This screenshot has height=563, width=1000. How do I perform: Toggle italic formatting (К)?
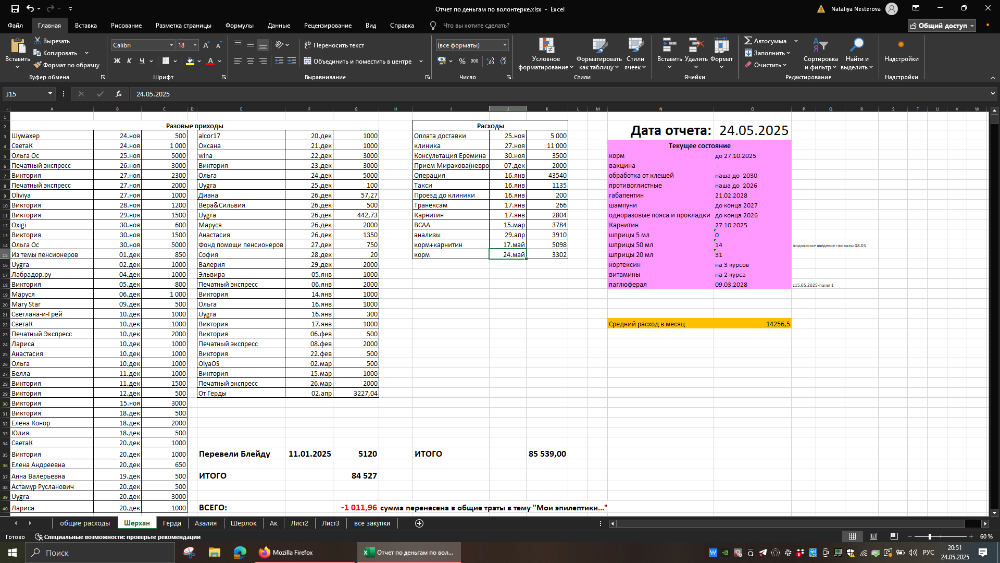(x=130, y=61)
